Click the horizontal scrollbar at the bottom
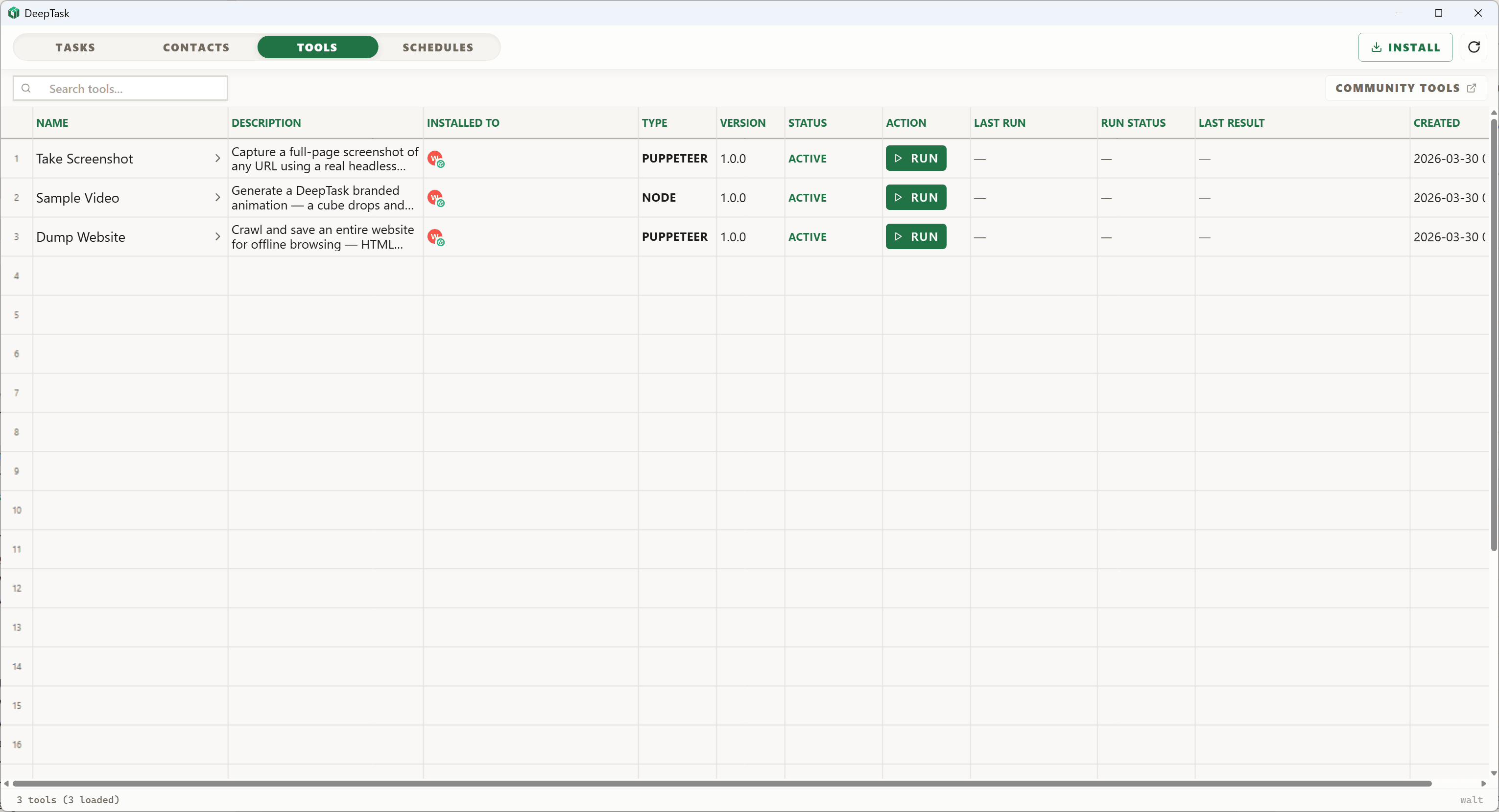This screenshot has height=812, width=1499. [721, 784]
